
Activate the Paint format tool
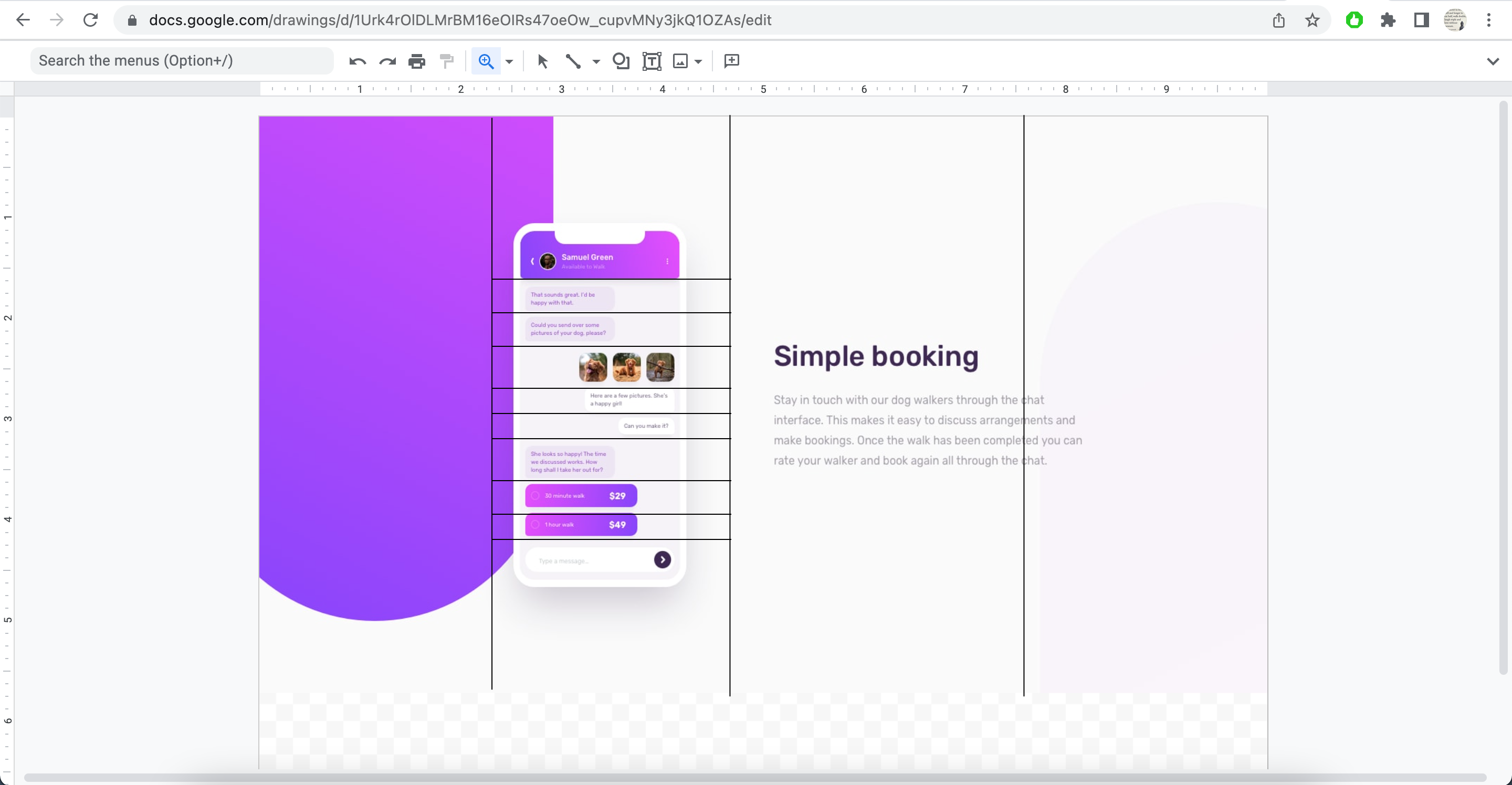click(447, 61)
